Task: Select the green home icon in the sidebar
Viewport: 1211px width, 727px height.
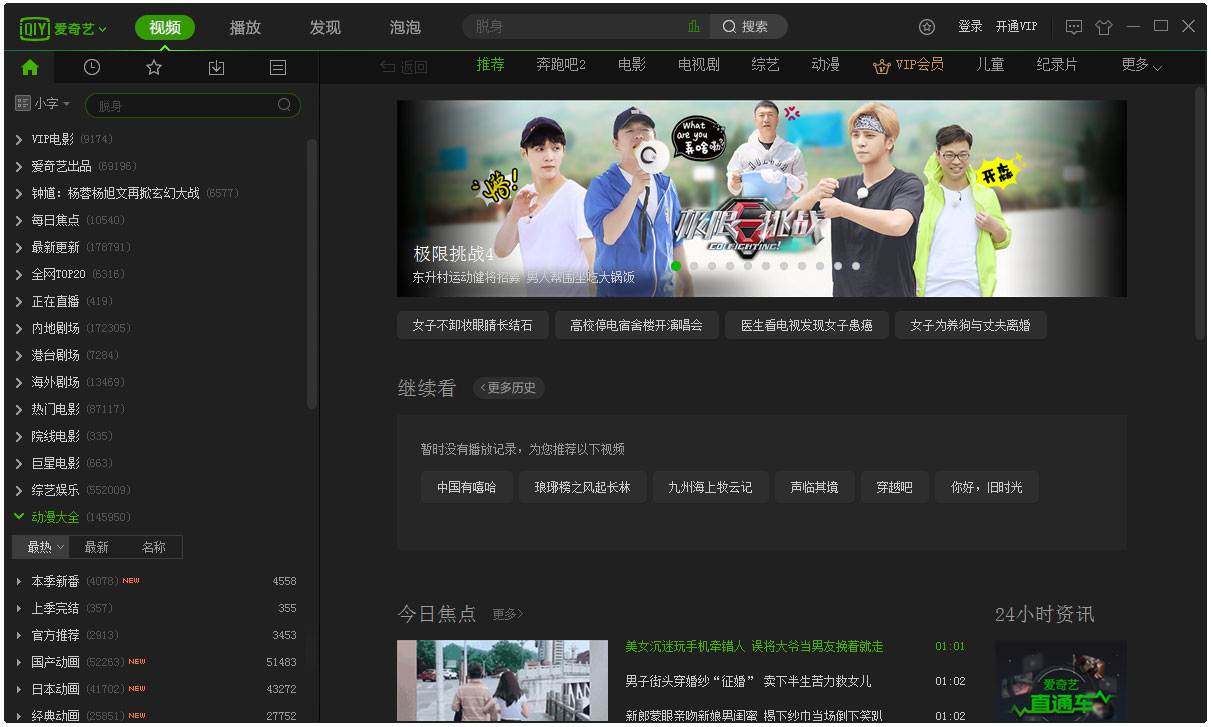Action: (29, 66)
